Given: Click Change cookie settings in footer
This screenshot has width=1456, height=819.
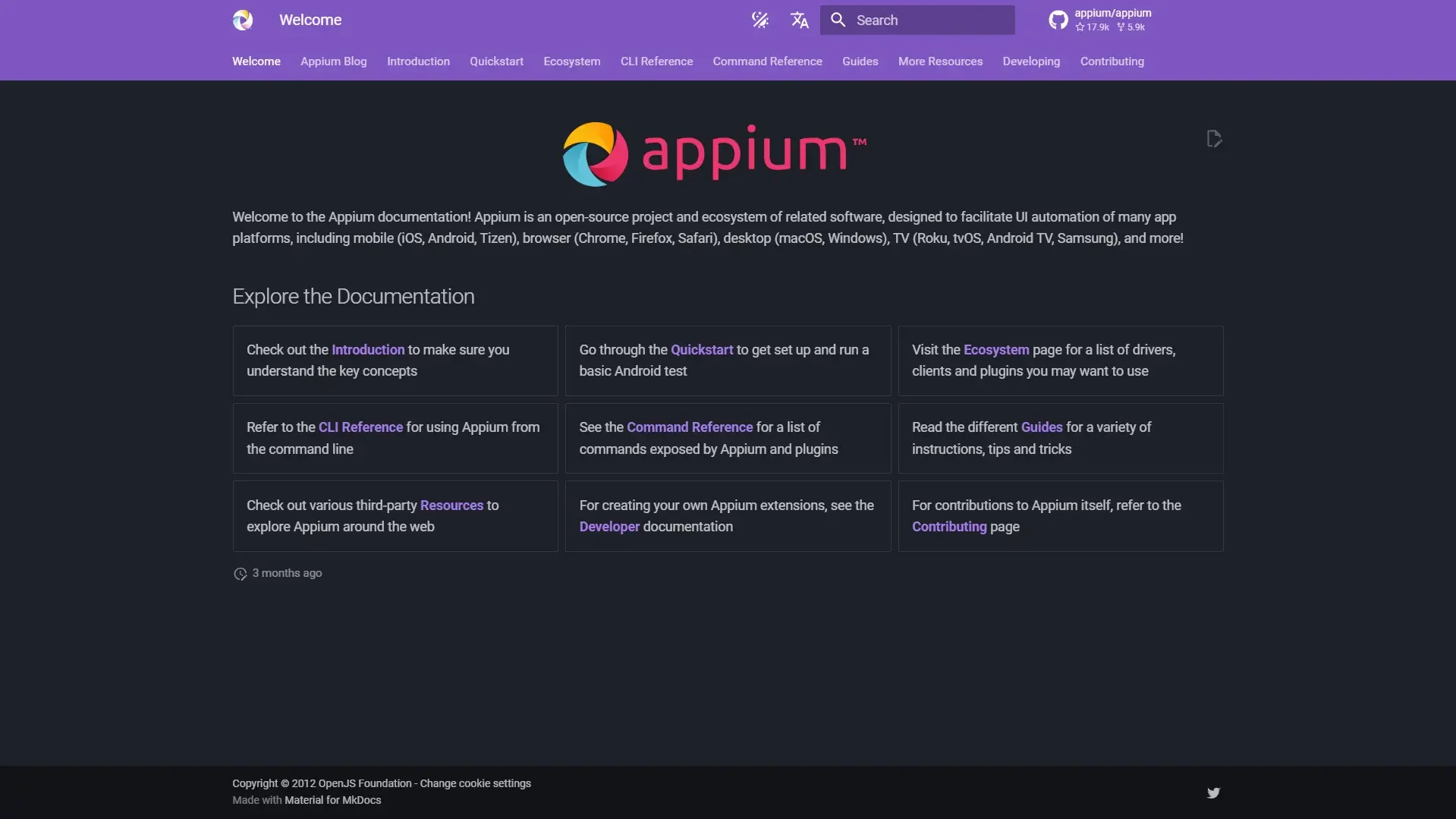Looking at the screenshot, I should click(x=476, y=783).
